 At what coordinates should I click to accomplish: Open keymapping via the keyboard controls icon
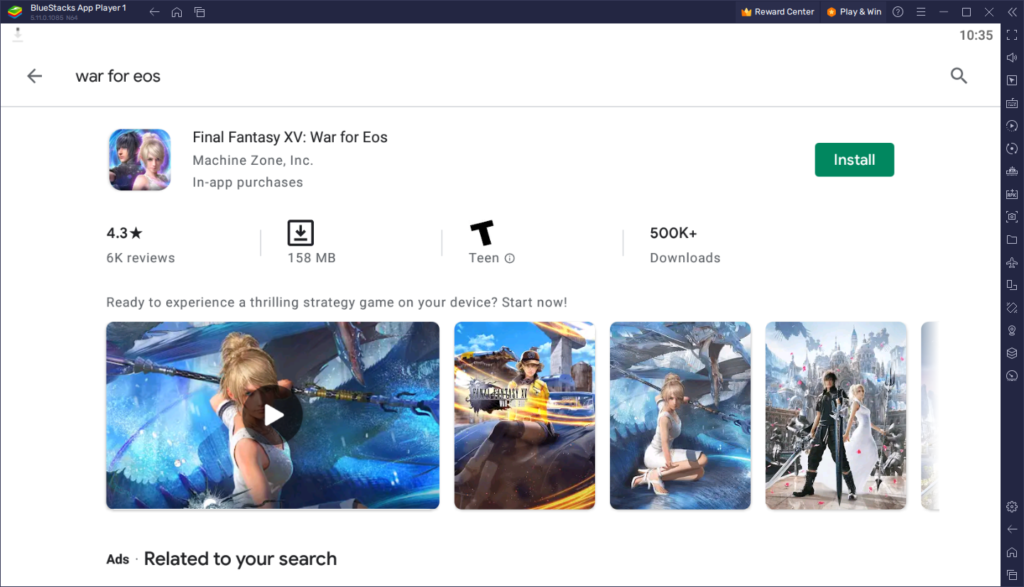click(1012, 105)
